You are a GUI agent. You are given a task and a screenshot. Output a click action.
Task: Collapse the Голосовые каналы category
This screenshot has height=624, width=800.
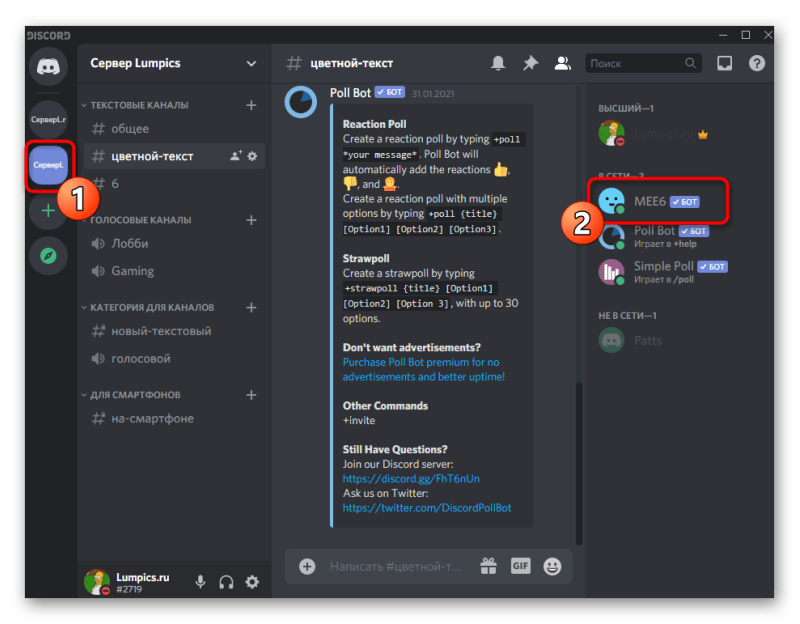tap(136, 220)
